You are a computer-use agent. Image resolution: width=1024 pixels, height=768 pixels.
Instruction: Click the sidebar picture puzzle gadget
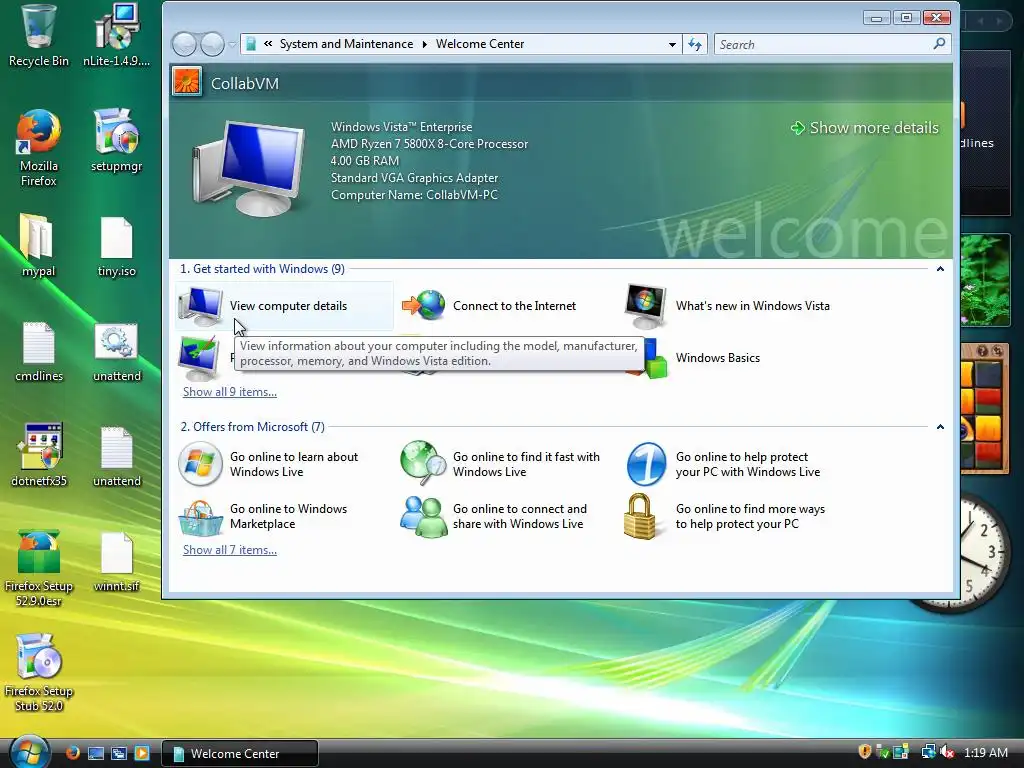(985, 408)
